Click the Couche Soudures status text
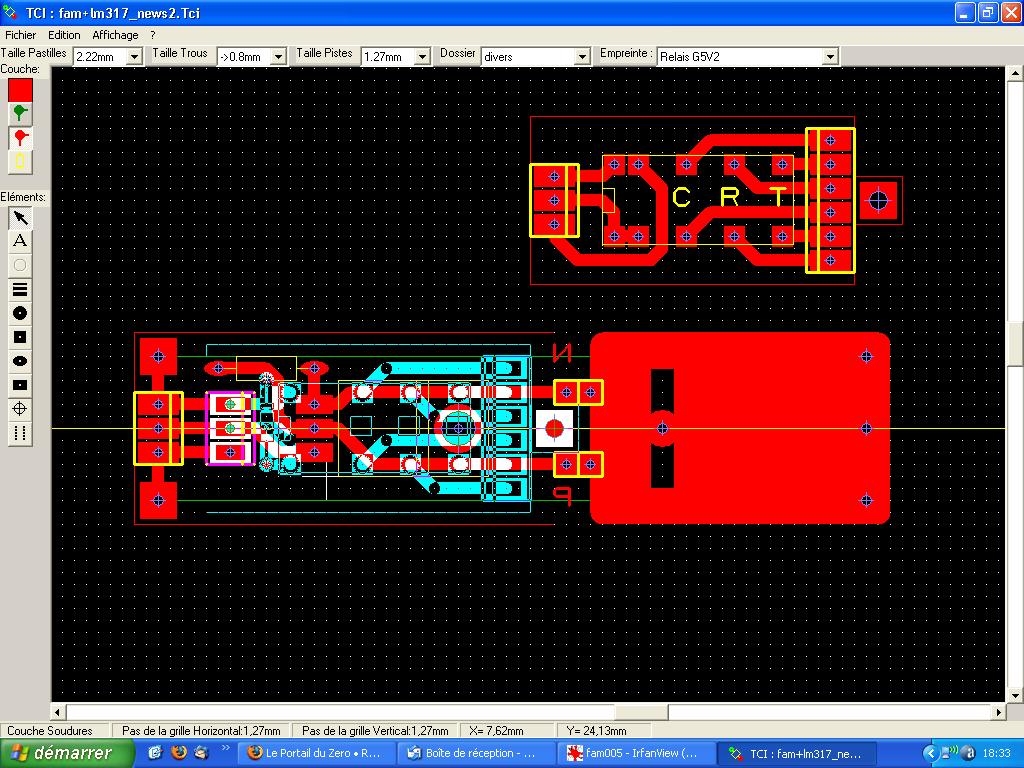Screen dimensions: 1024x768 [50, 731]
